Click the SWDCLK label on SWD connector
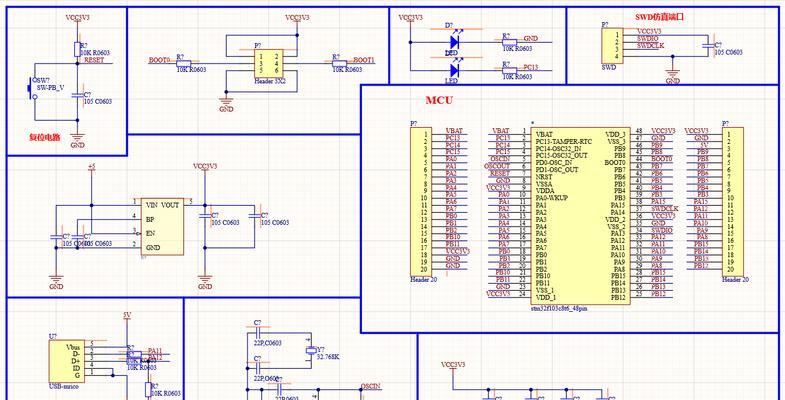 650,45
